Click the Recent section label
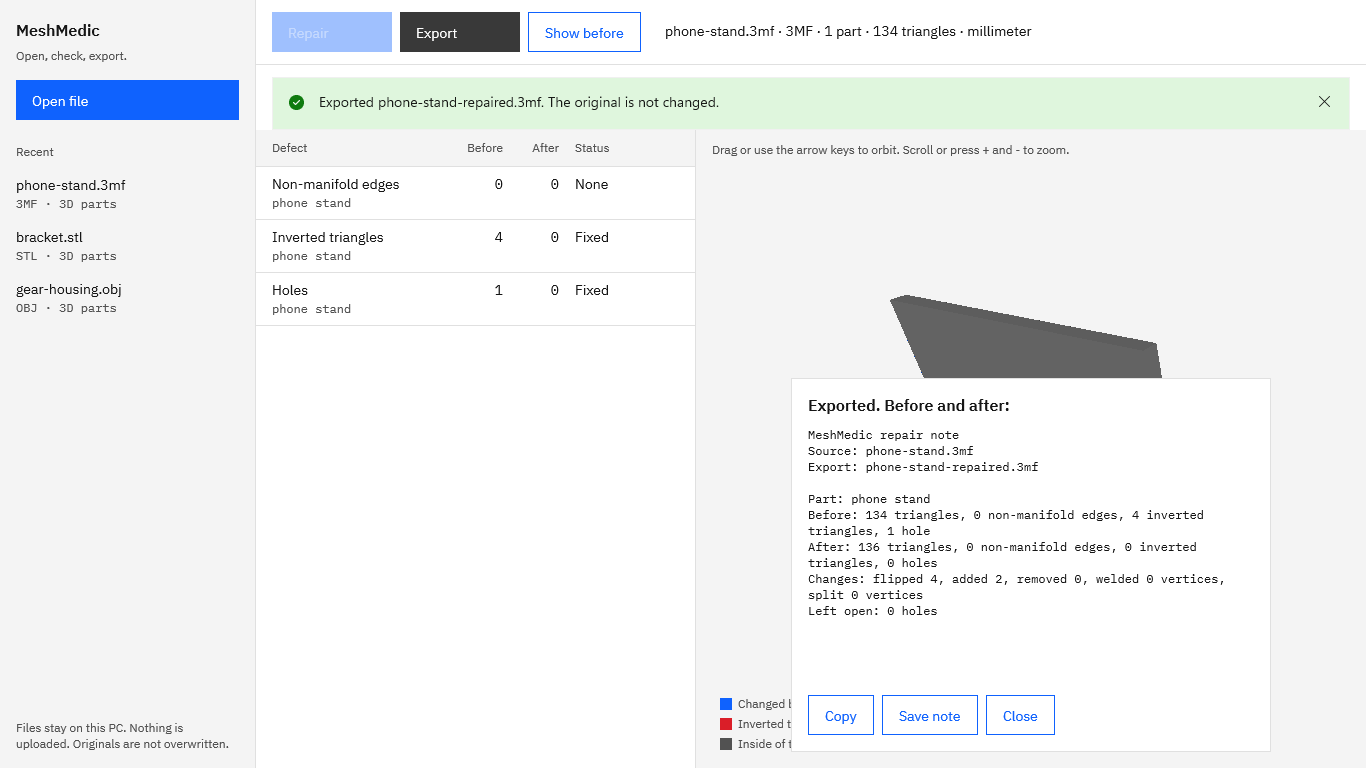 [x=35, y=152]
